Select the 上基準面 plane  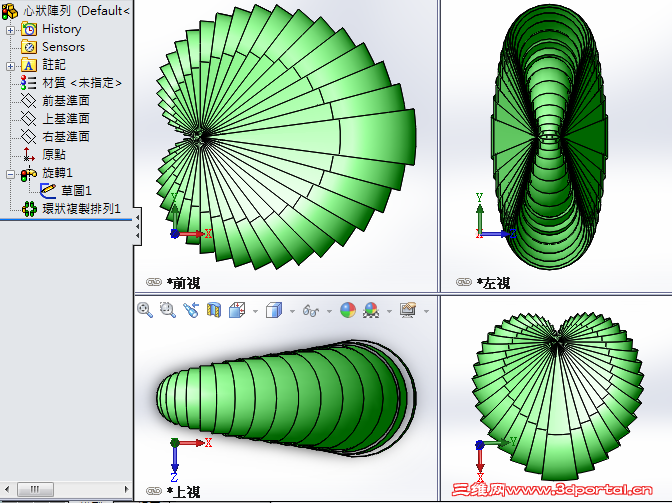click(66, 119)
